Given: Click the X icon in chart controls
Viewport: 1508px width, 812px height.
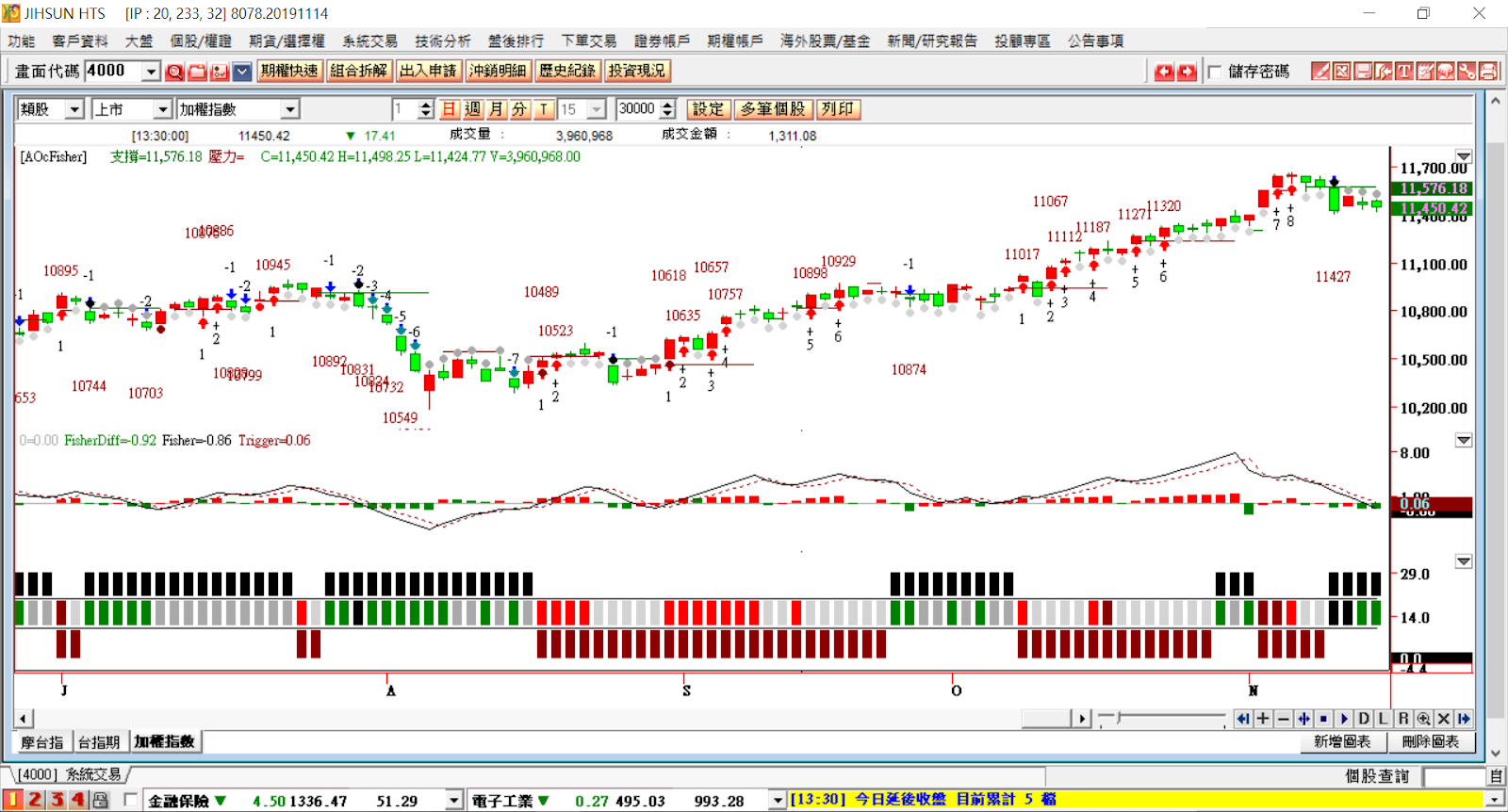Looking at the screenshot, I should (1444, 719).
